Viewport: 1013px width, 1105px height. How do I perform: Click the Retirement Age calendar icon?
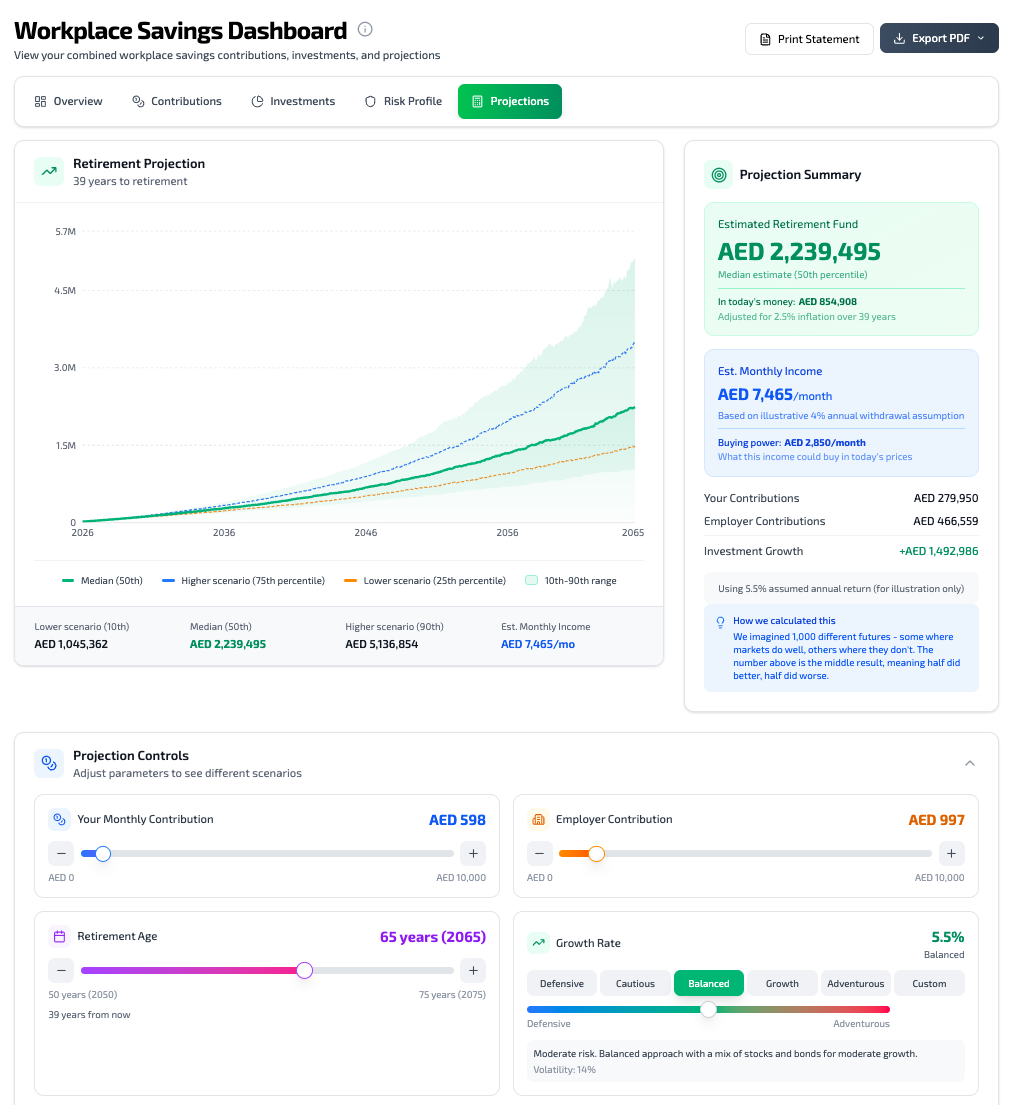(x=59, y=937)
